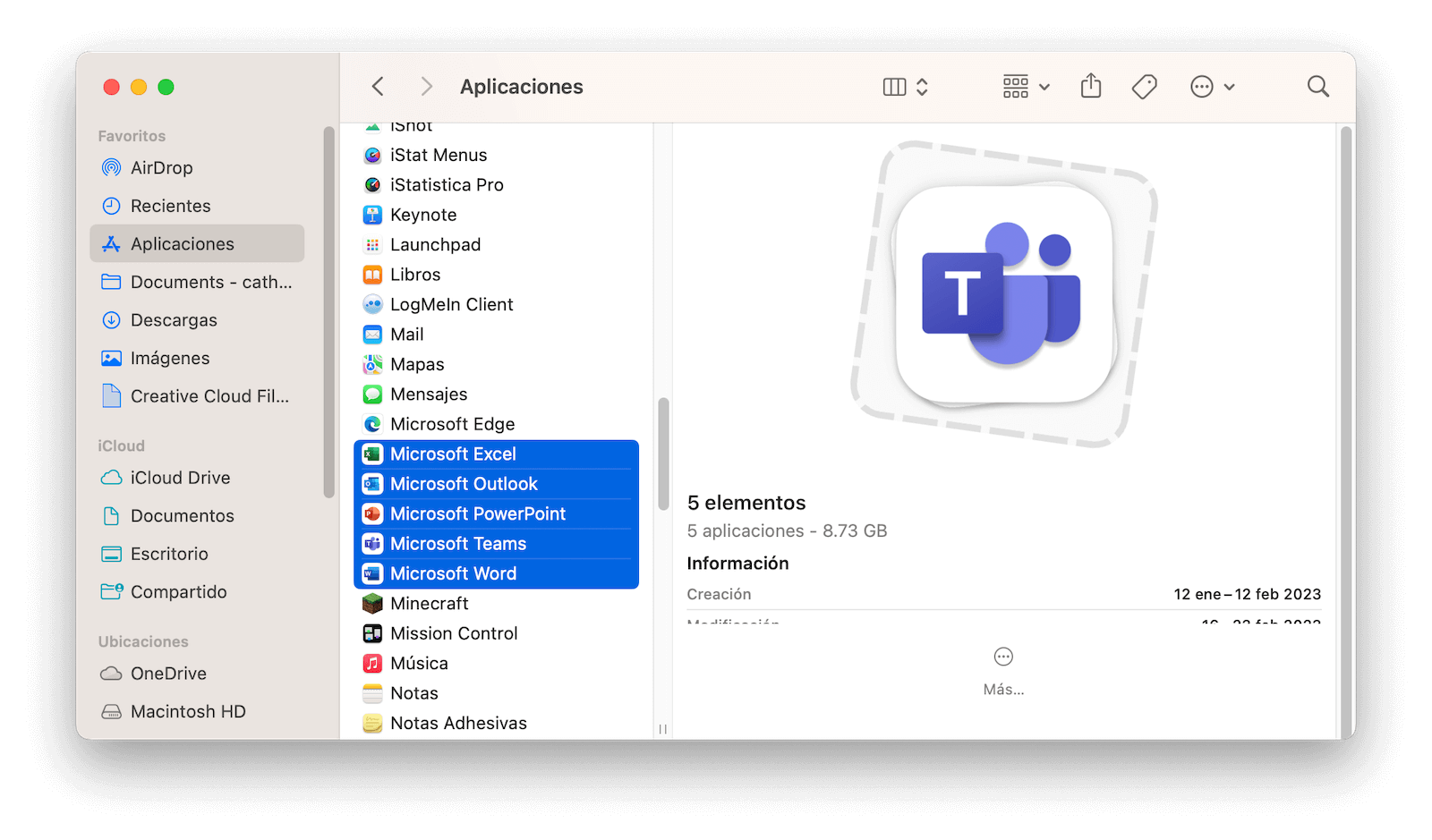Open Macintosh HD under Ubicaciones
Screen dimensions: 1432x840
(x=197, y=712)
